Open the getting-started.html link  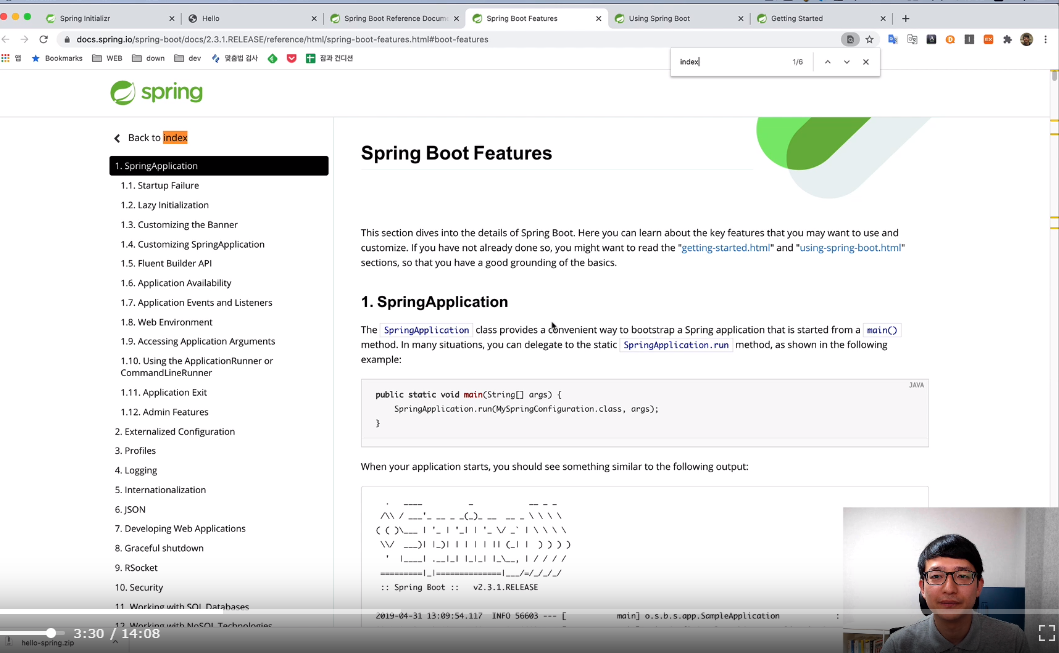click(x=725, y=248)
